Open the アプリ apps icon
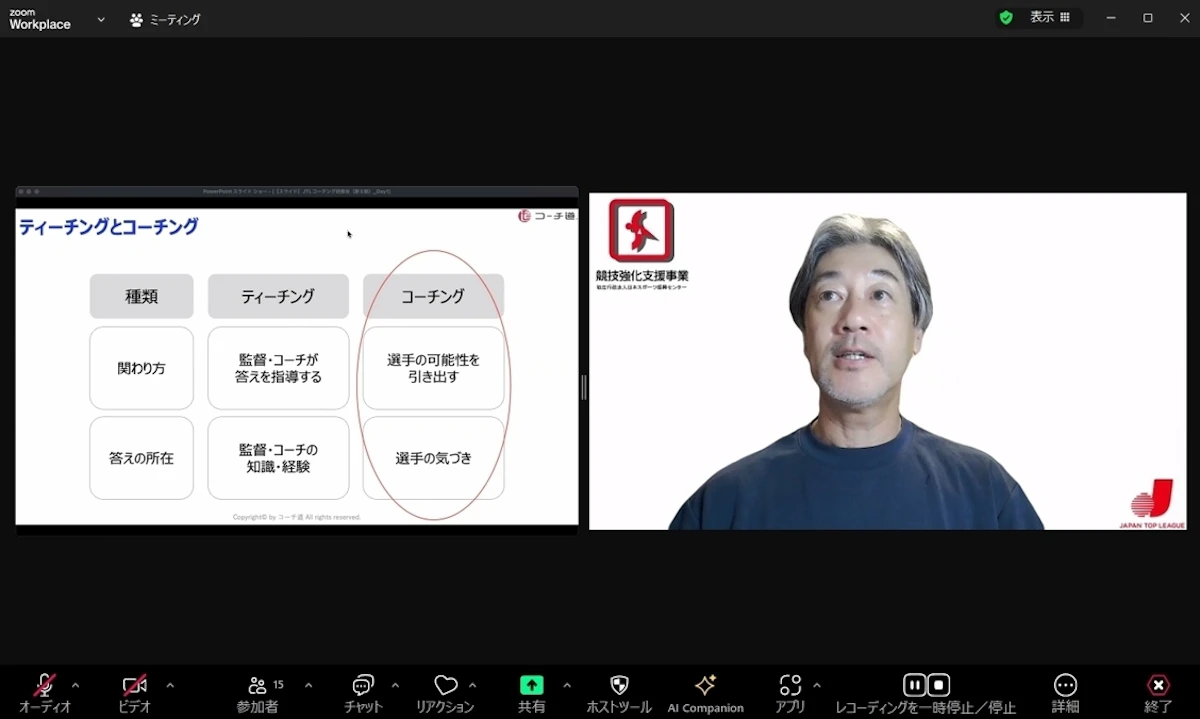The width and height of the screenshot is (1200, 719). click(790, 685)
